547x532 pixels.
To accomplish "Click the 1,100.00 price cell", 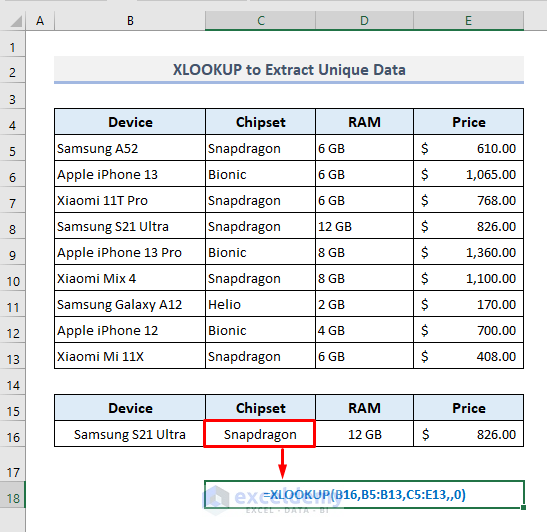I will 469,278.
